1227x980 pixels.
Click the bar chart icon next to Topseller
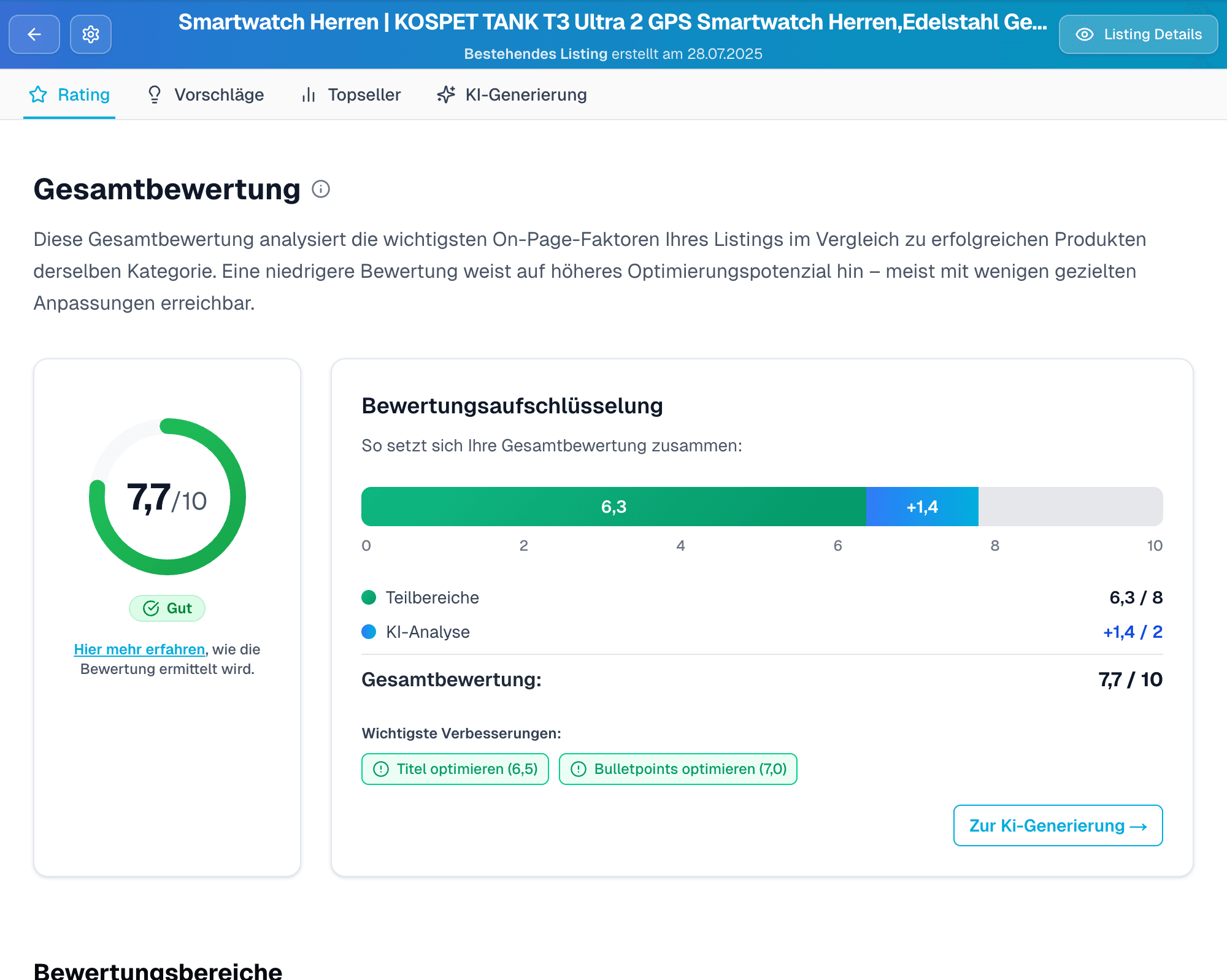point(309,94)
